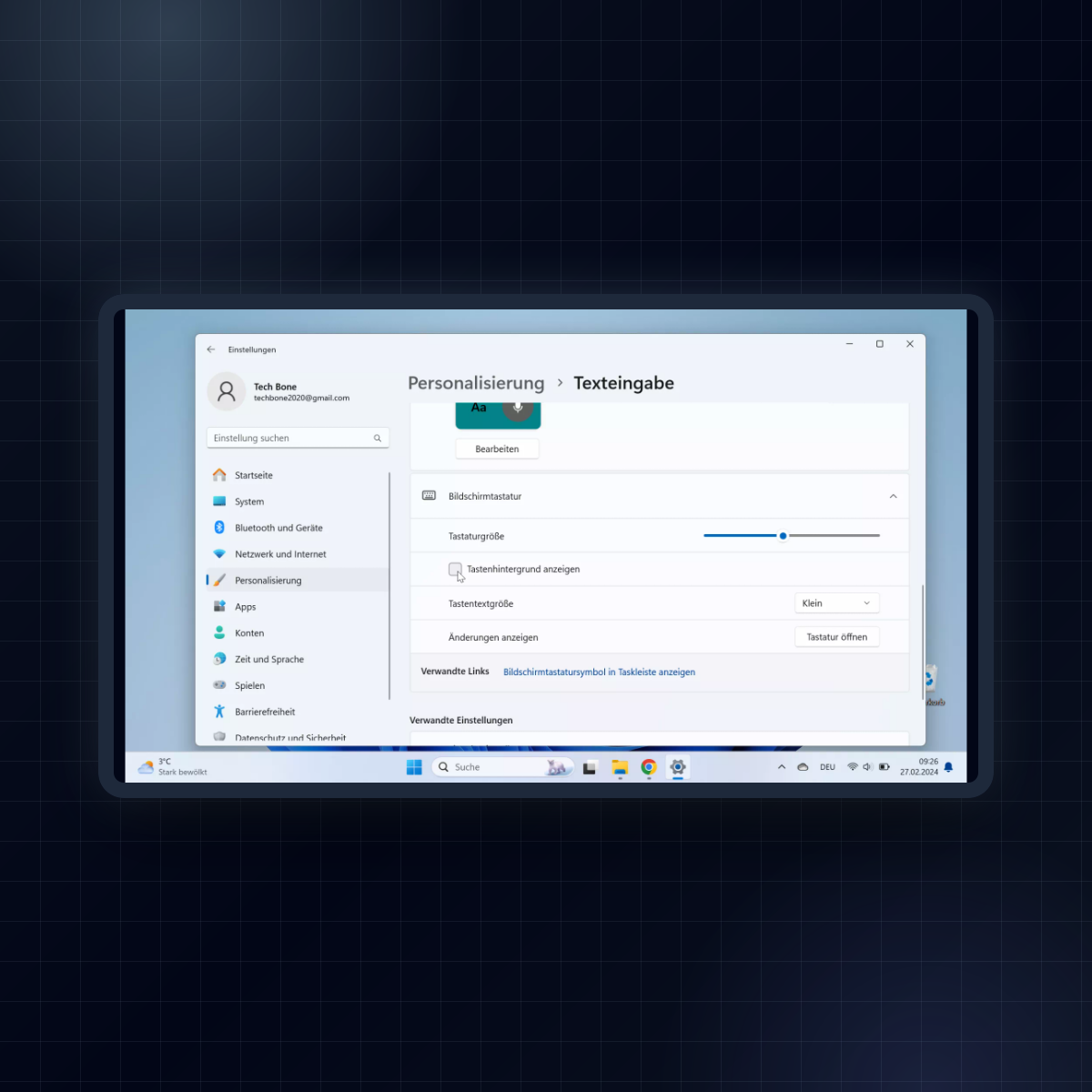This screenshot has height=1092, width=1092.
Task: Open File Explorer from the taskbar
Action: tap(620, 767)
